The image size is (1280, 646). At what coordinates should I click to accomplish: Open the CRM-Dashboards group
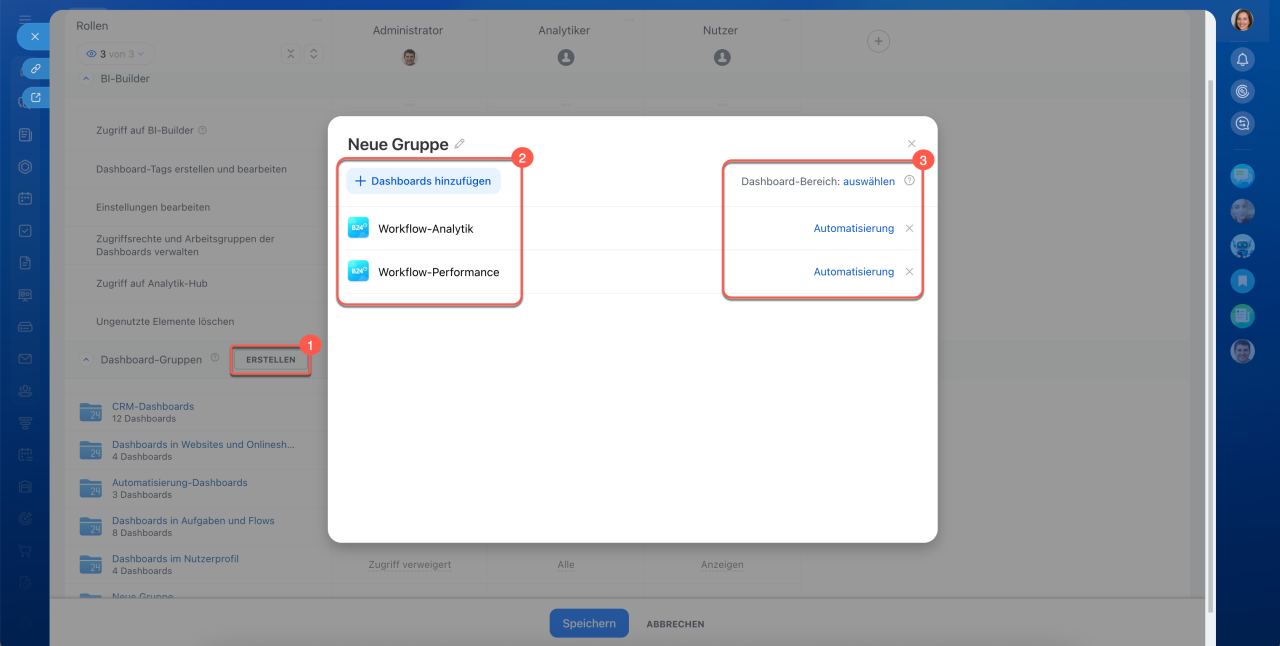tap(153, 407)
